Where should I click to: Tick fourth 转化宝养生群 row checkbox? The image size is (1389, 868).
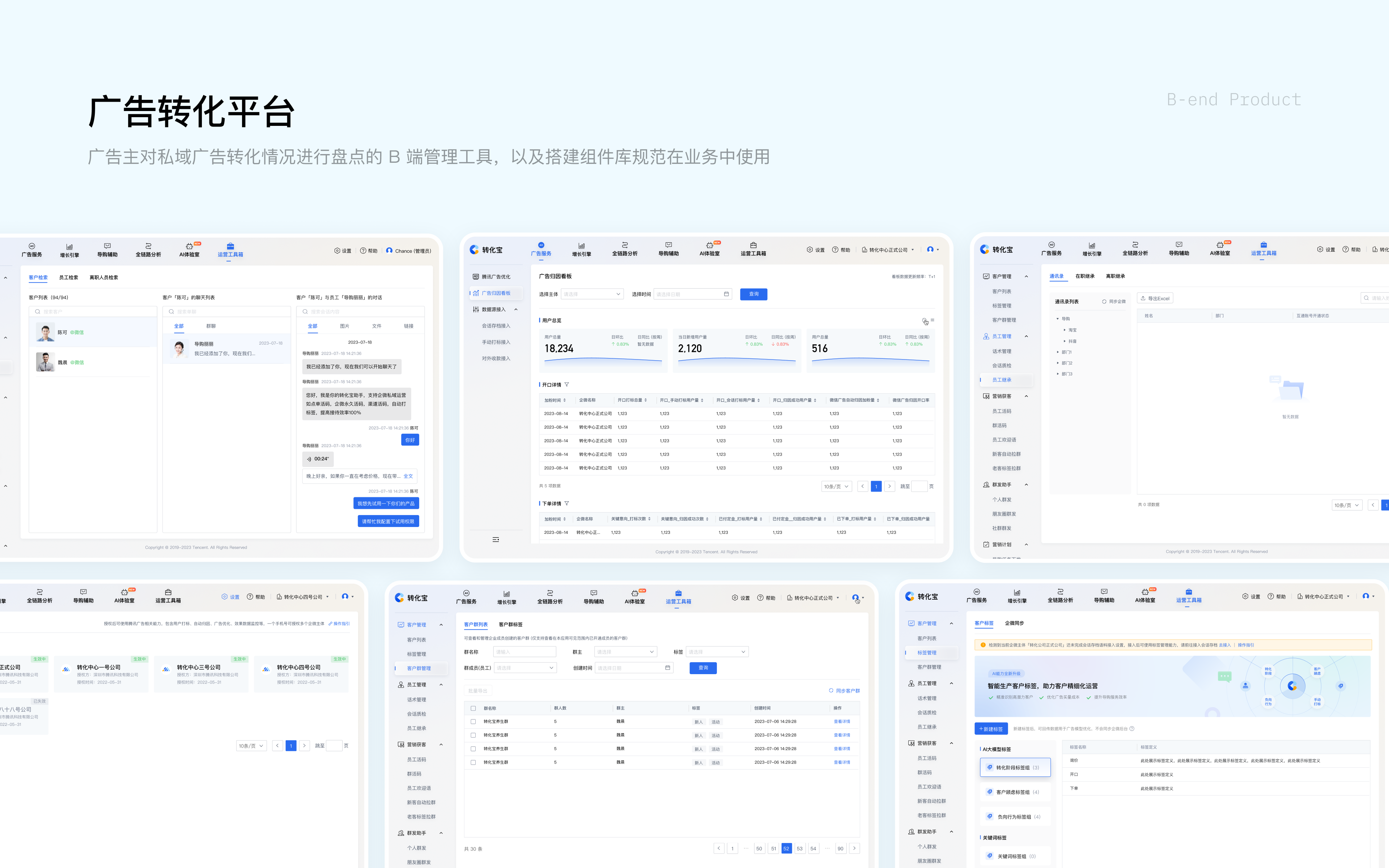click(x=473, y=762)
